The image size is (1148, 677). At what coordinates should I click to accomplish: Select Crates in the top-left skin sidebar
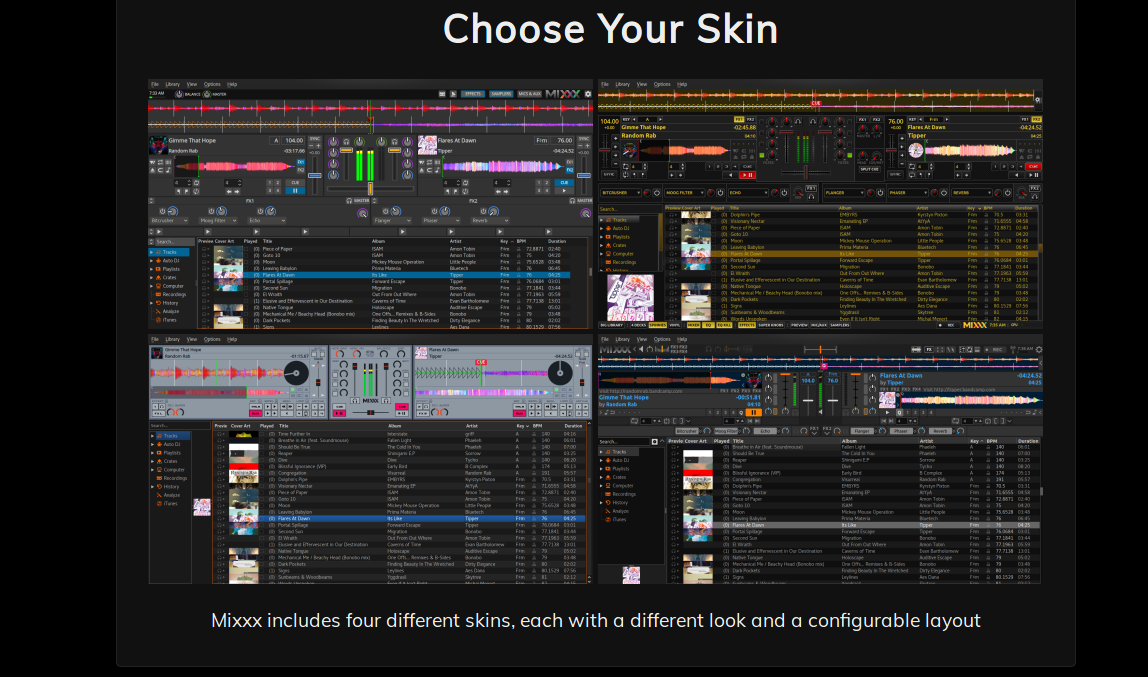(170, 277)
